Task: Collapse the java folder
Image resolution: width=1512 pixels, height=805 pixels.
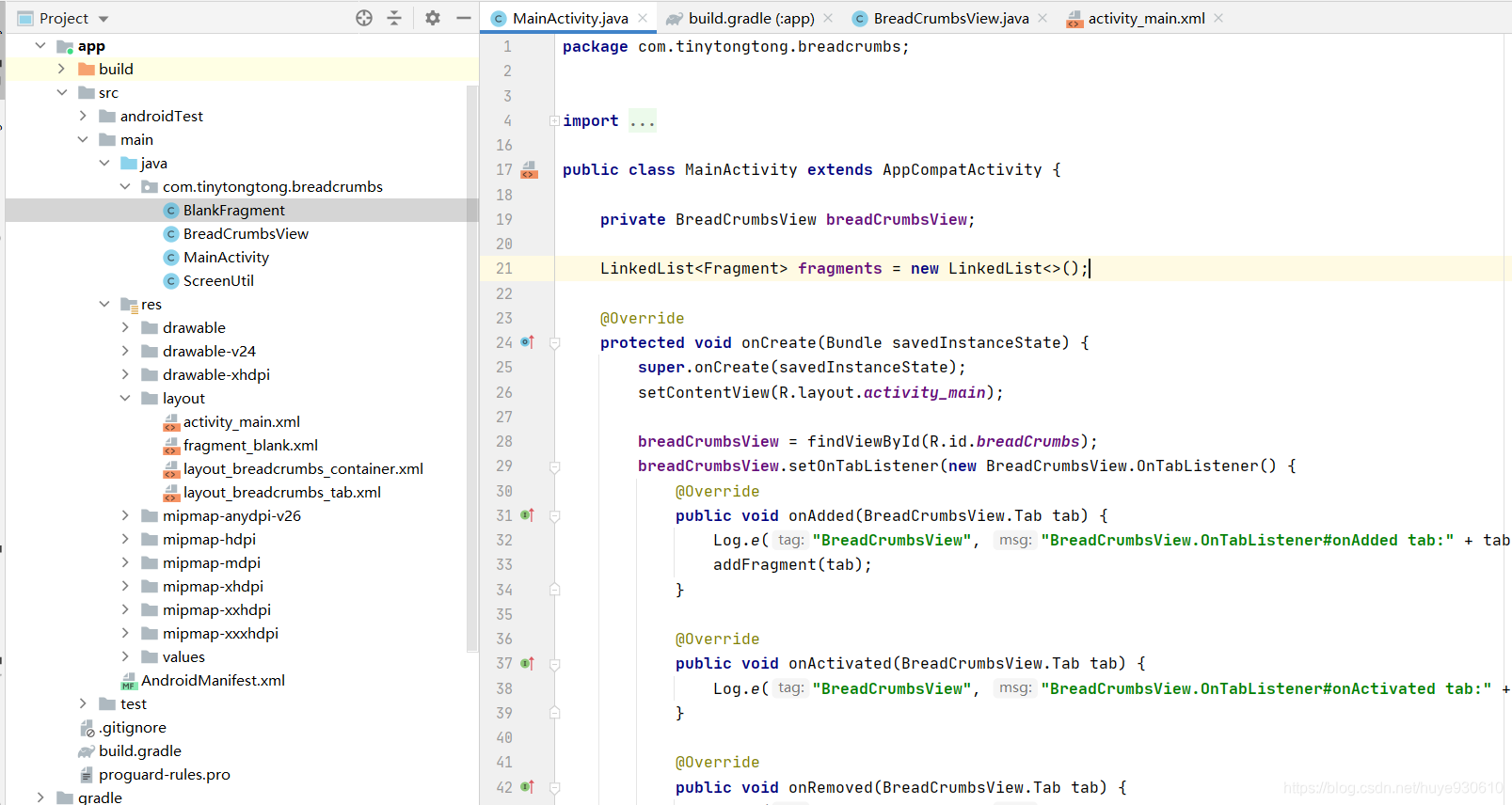Action: click(x=103, y=163)
